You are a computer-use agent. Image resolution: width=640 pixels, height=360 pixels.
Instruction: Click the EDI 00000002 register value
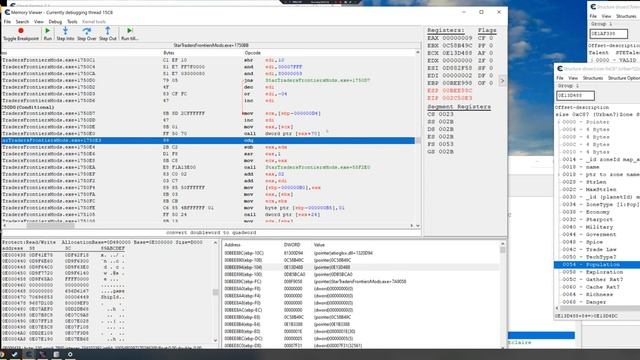(450, 76)
